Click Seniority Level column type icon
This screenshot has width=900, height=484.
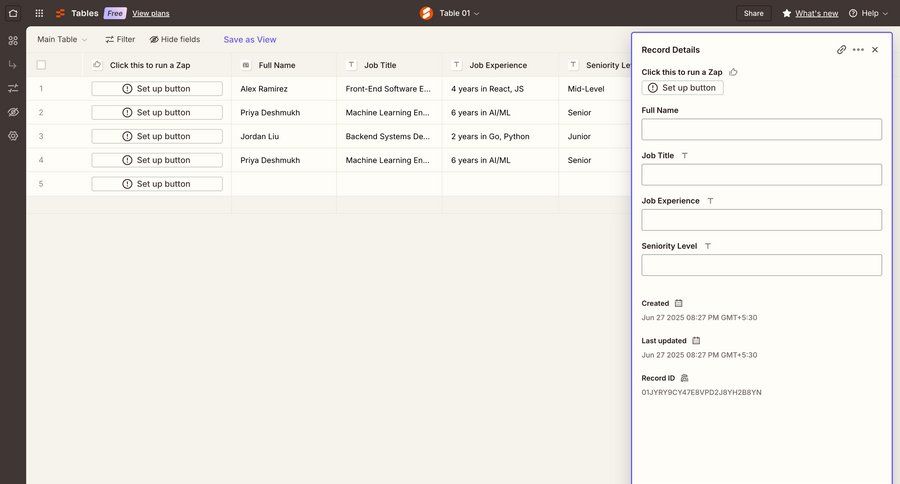(x=573, y=65)
